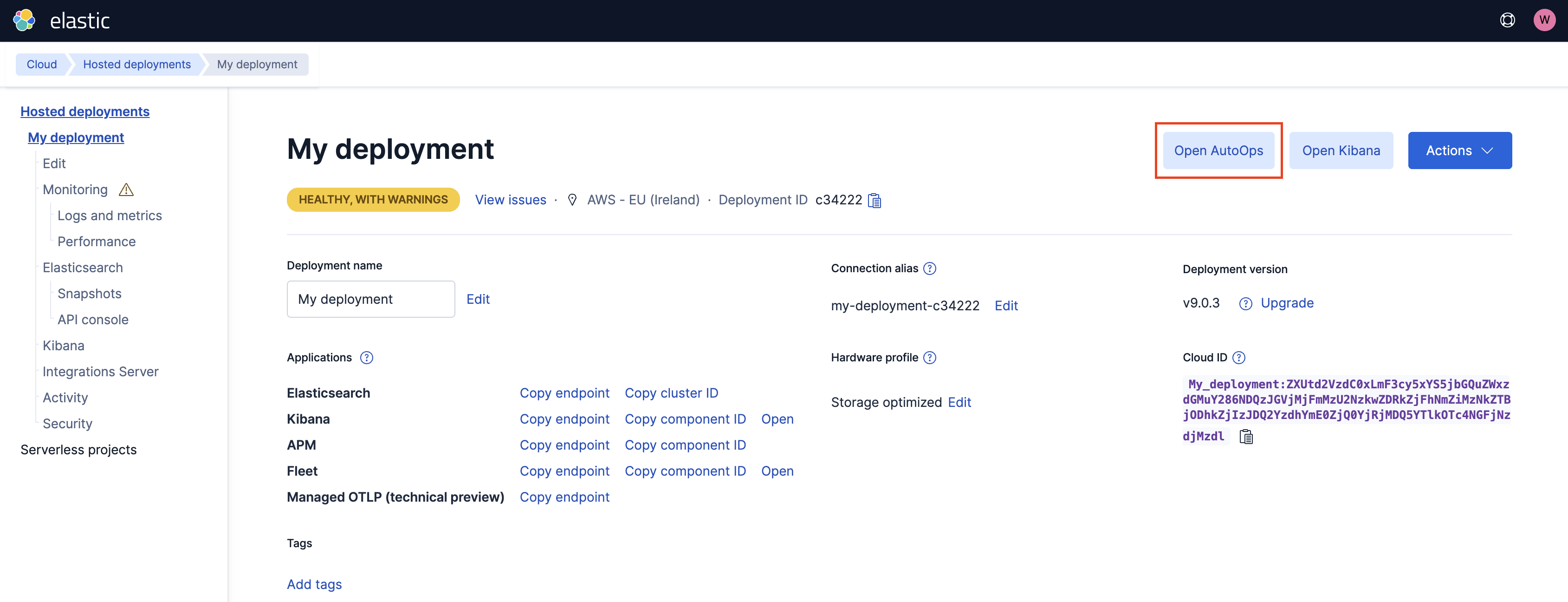1568x602 pixels.
Task: Click Cloud ID help icon
Action: [1239, 358]
